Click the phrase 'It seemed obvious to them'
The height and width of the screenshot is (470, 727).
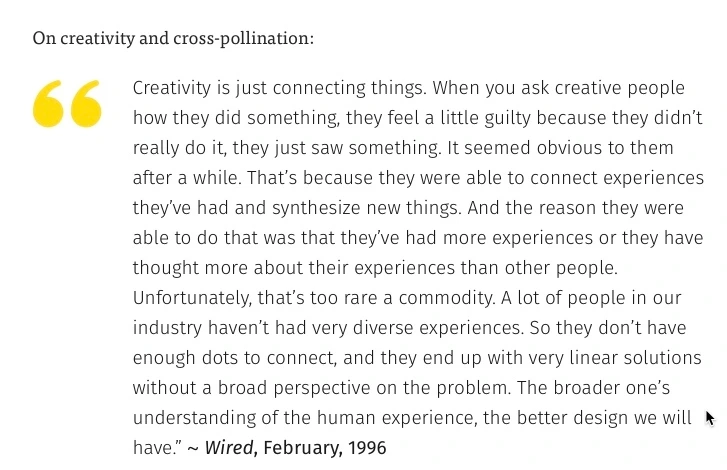[x=560, y=148]
